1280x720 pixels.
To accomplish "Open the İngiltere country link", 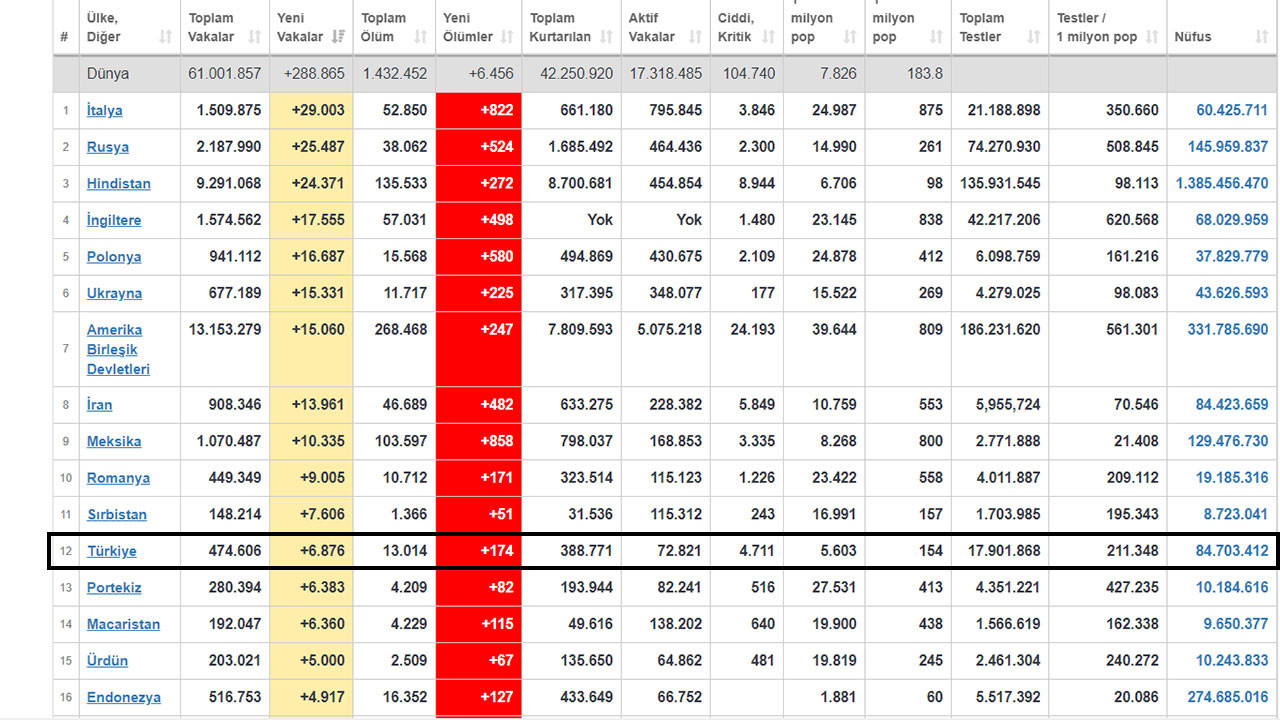I will point(114,220).
